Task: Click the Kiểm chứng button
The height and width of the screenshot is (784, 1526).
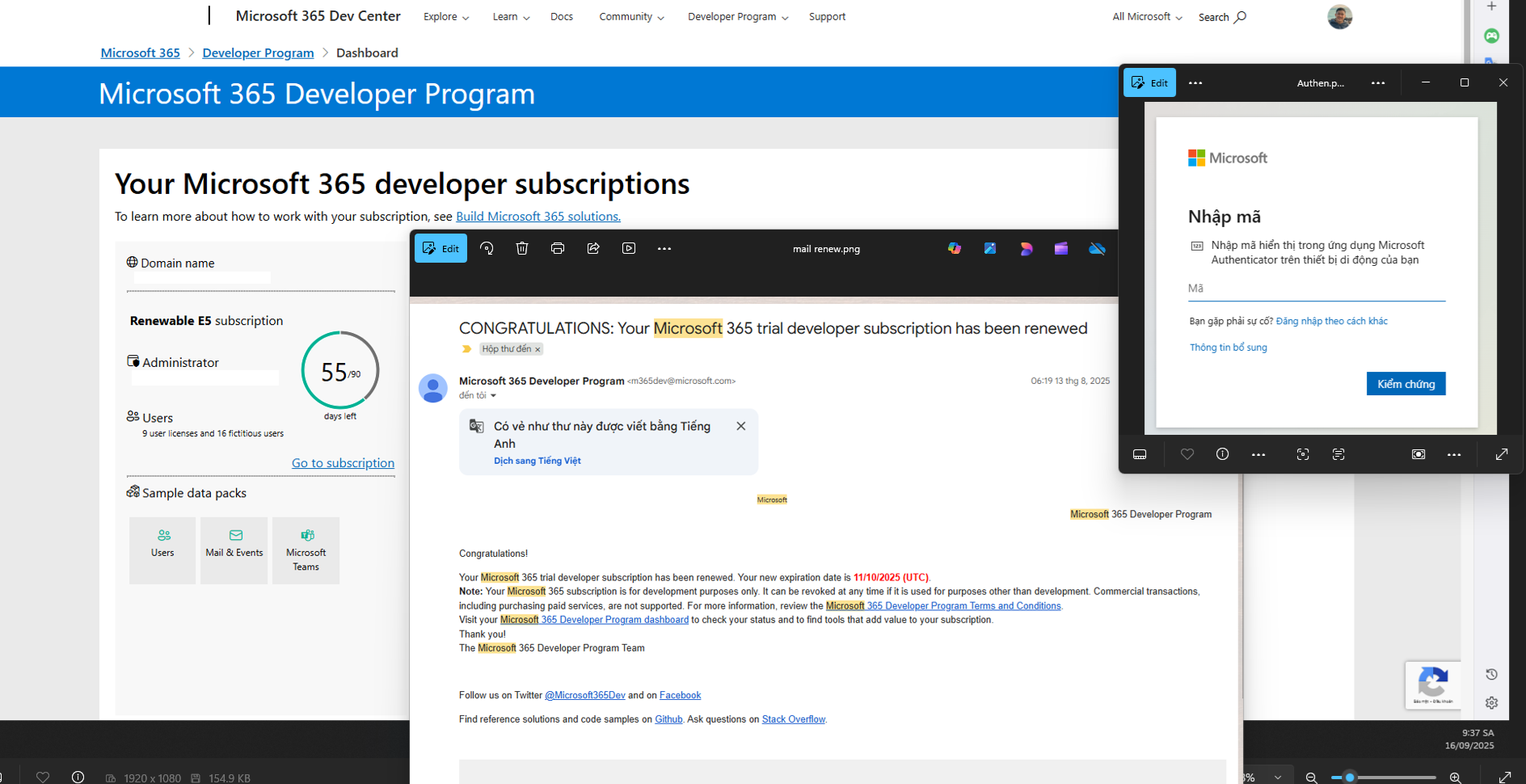Action: tap(1406, 384)
